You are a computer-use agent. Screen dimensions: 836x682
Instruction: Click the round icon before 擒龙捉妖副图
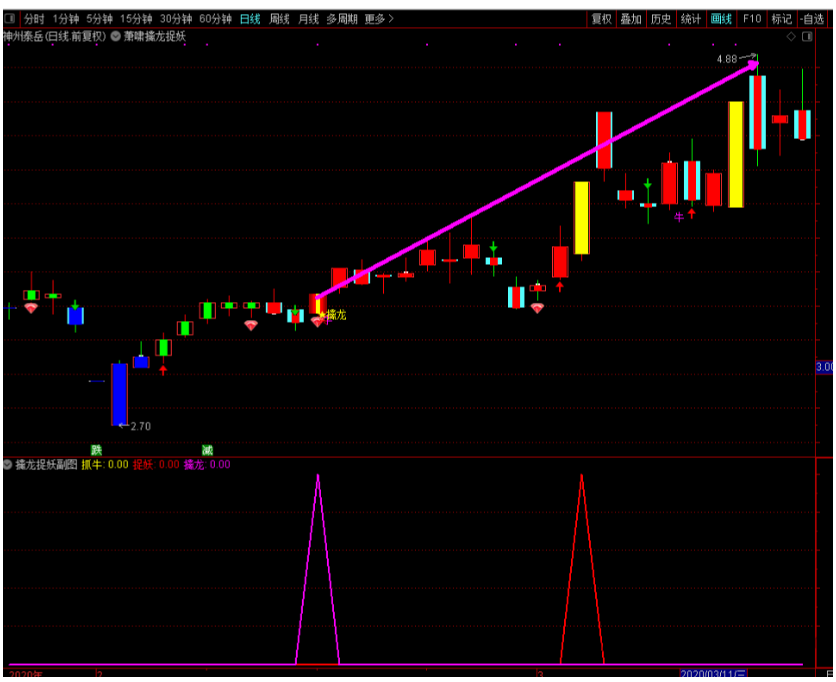8,465
